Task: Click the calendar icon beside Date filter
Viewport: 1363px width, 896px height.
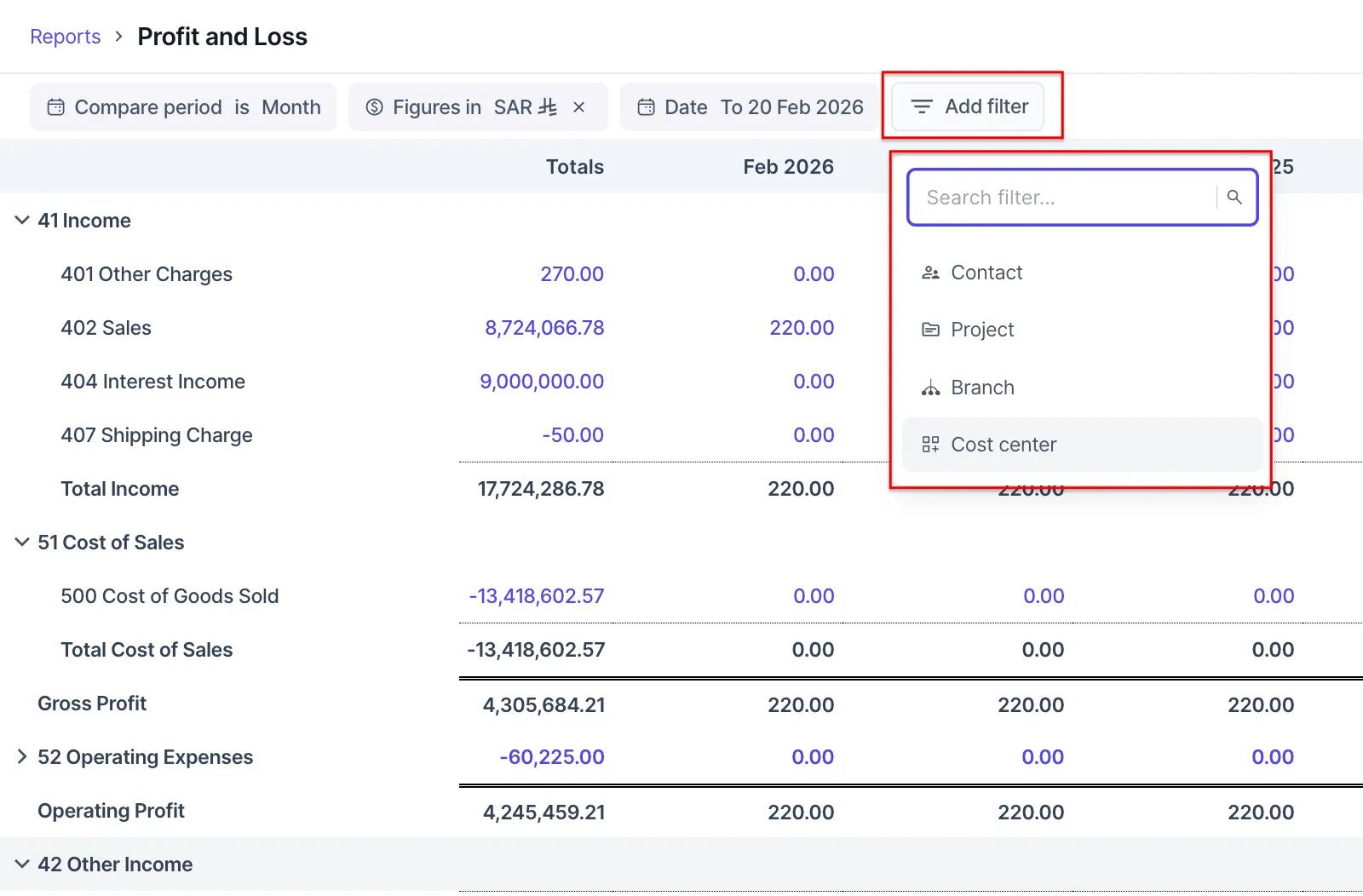Action: 647,107
